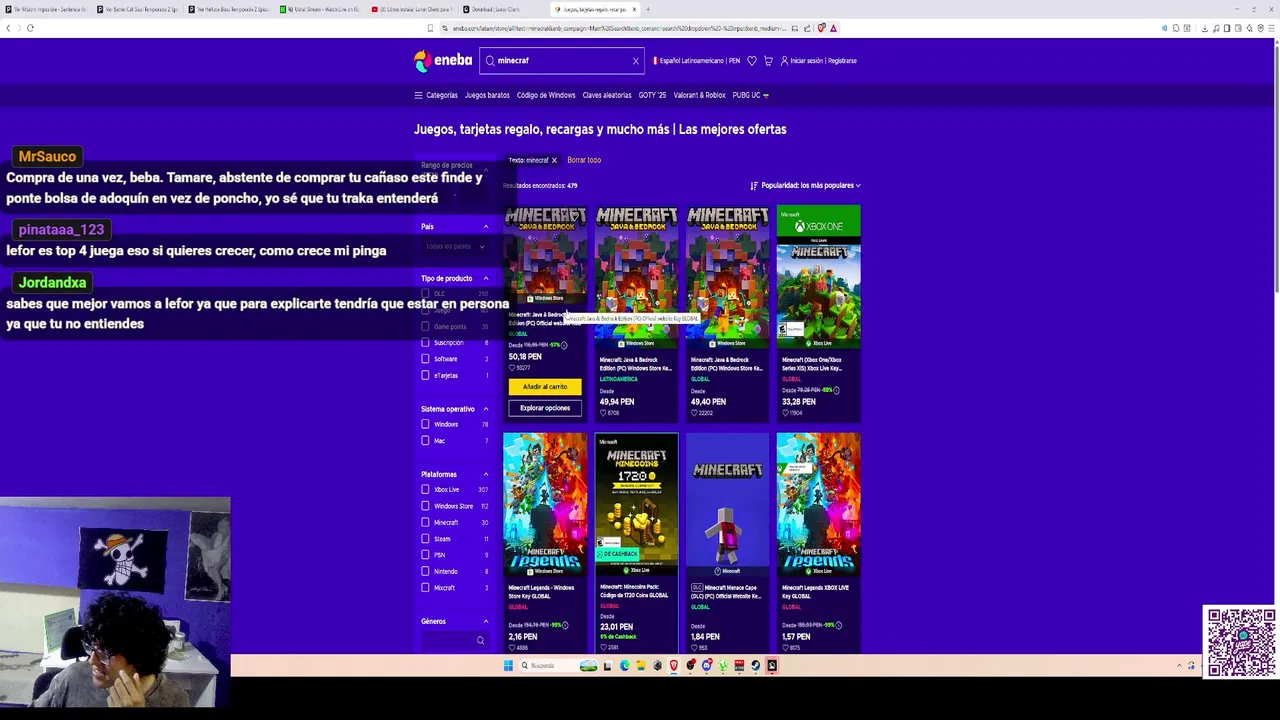Open Minecraft Legends XBOX LIVE Key title

click(x=815, y=592)
